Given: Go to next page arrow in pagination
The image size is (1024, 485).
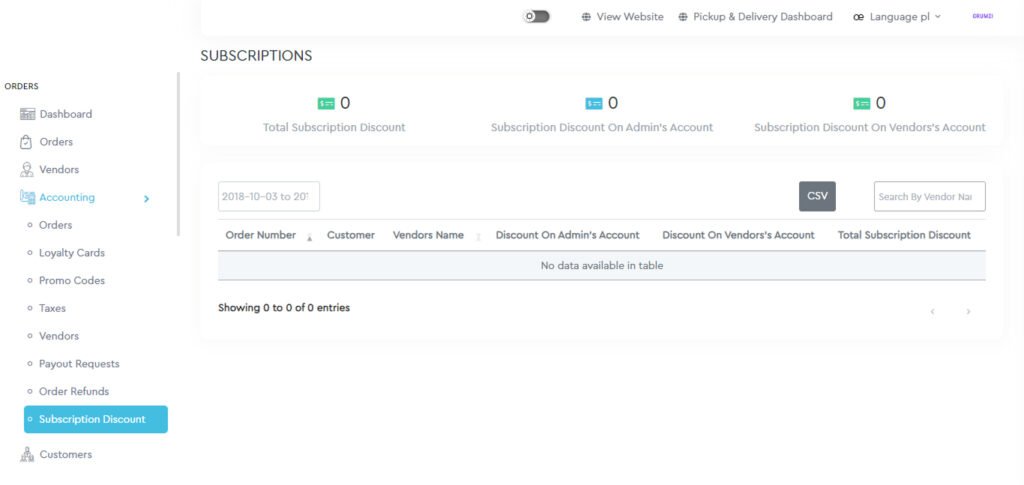Looking at the screenshot, I should coord(968,312).
